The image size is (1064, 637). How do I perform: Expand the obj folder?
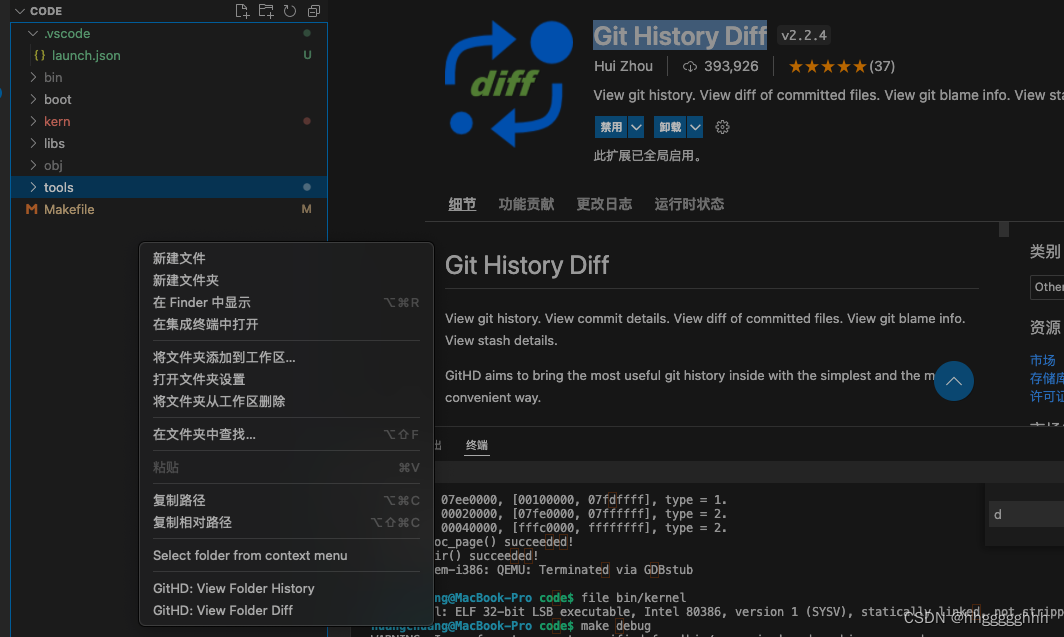(33, 166)
